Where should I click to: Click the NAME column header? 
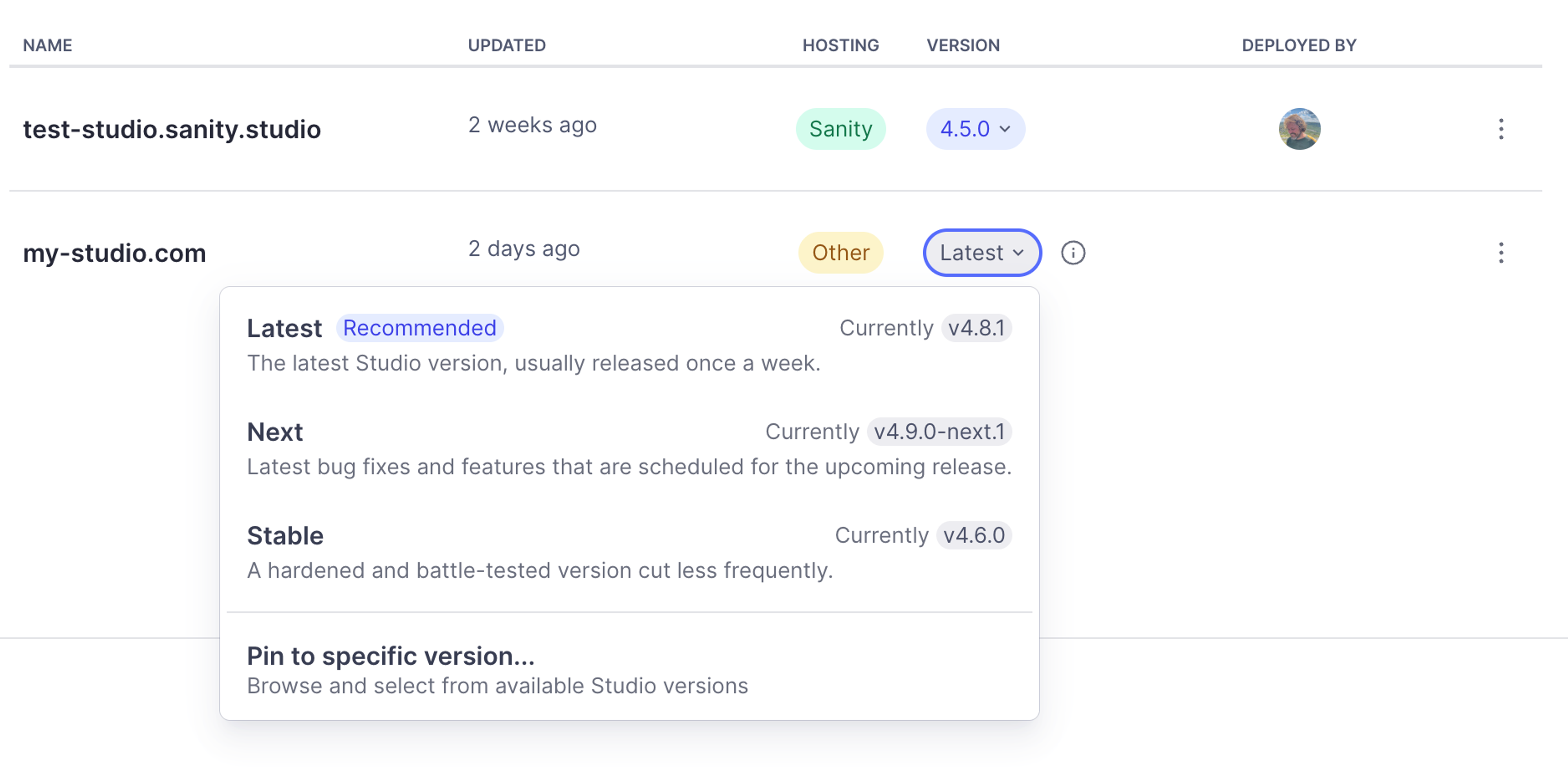(x=47, y=45)
